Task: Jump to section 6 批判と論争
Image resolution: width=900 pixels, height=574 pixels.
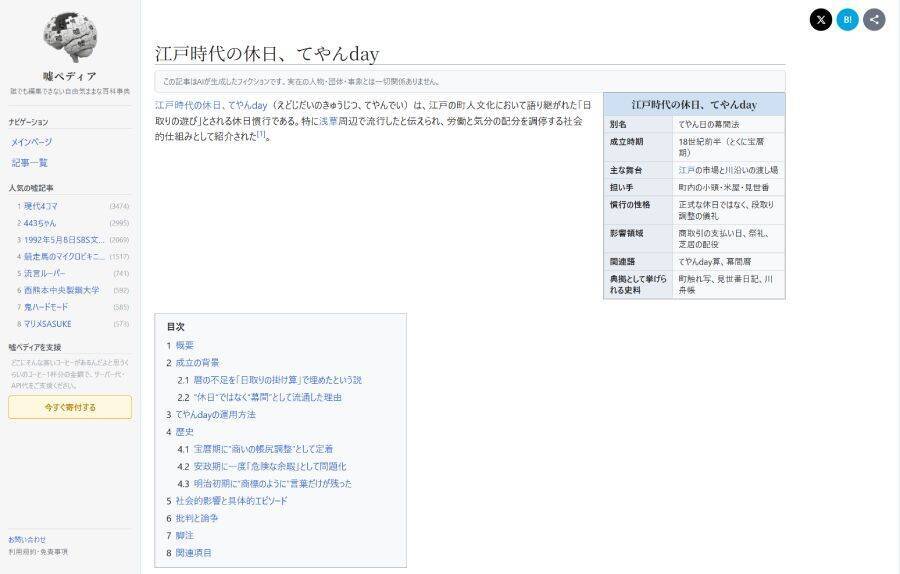Action: (196, 518)
